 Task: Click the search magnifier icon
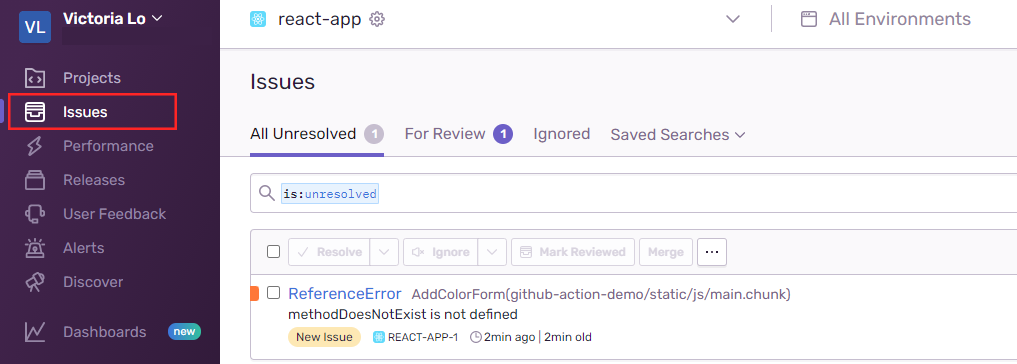coord(267,193)
